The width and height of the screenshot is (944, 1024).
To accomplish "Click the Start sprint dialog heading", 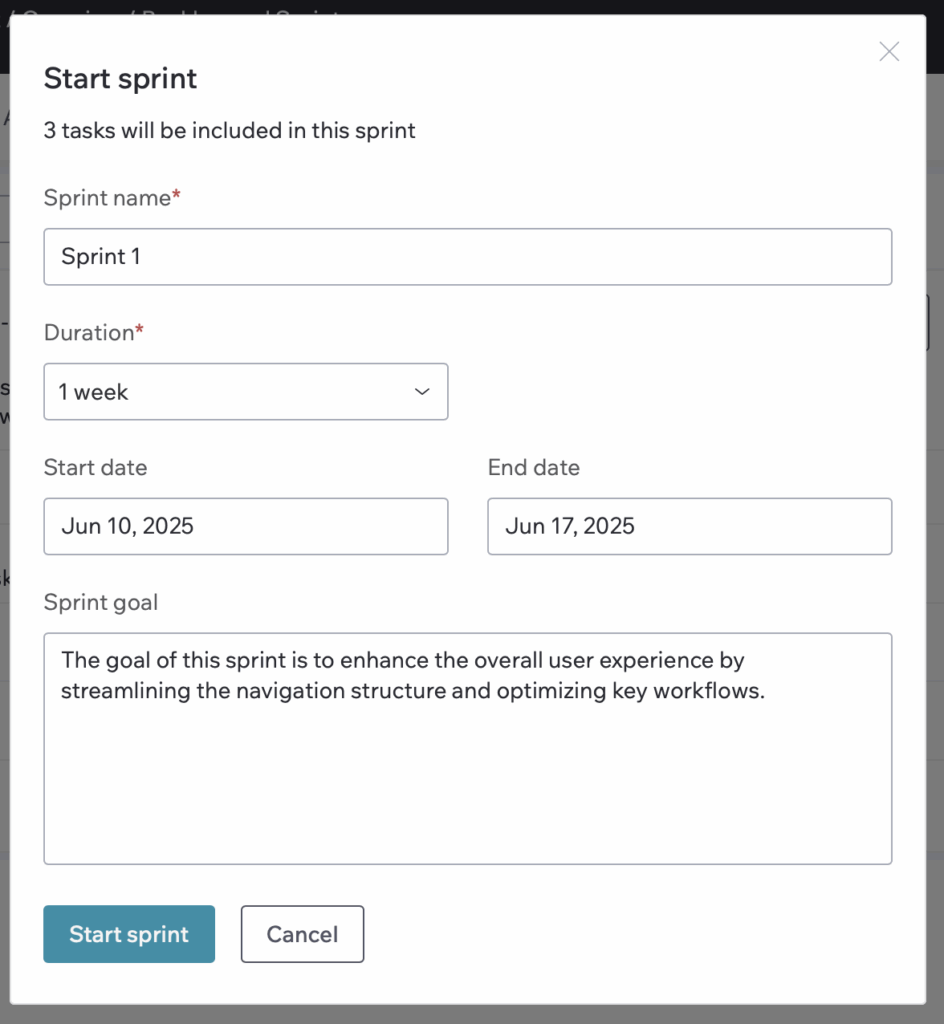I will 120,79.
